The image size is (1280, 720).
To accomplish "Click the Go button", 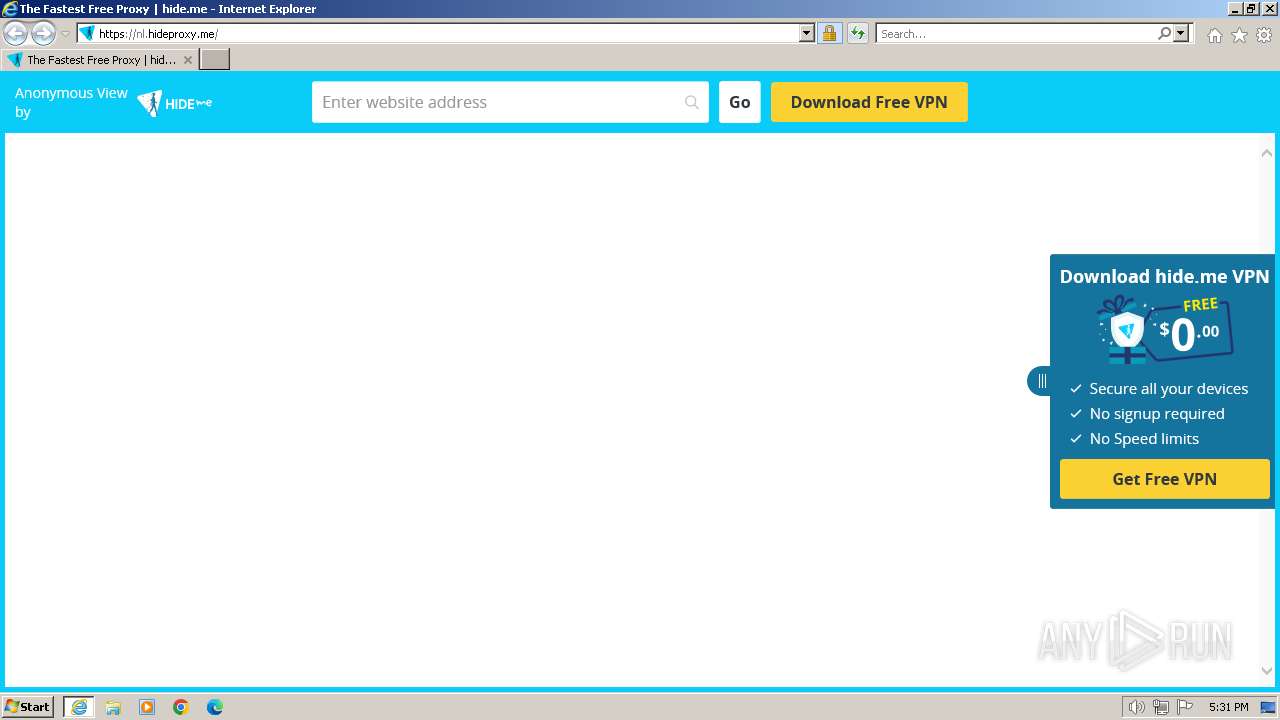I will 740,102.
